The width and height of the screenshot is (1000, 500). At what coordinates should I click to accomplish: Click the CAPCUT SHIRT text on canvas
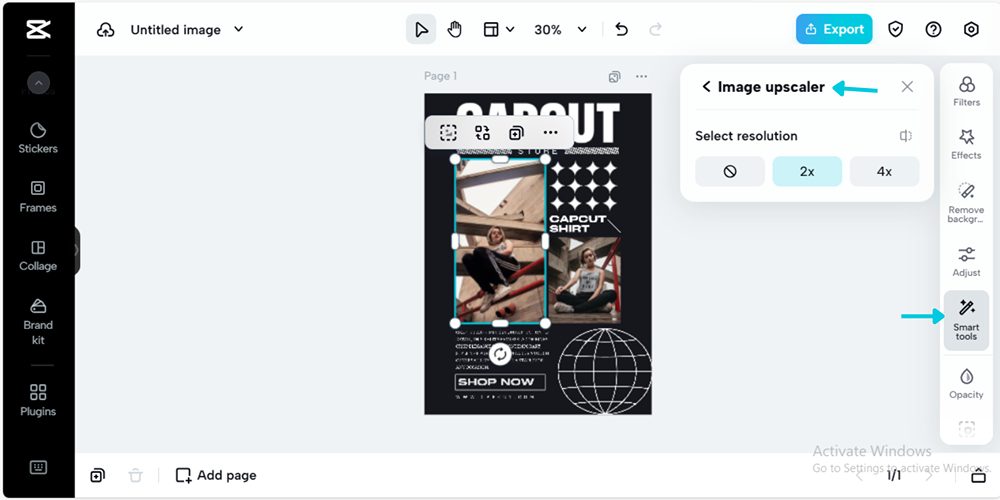point(578,223)
